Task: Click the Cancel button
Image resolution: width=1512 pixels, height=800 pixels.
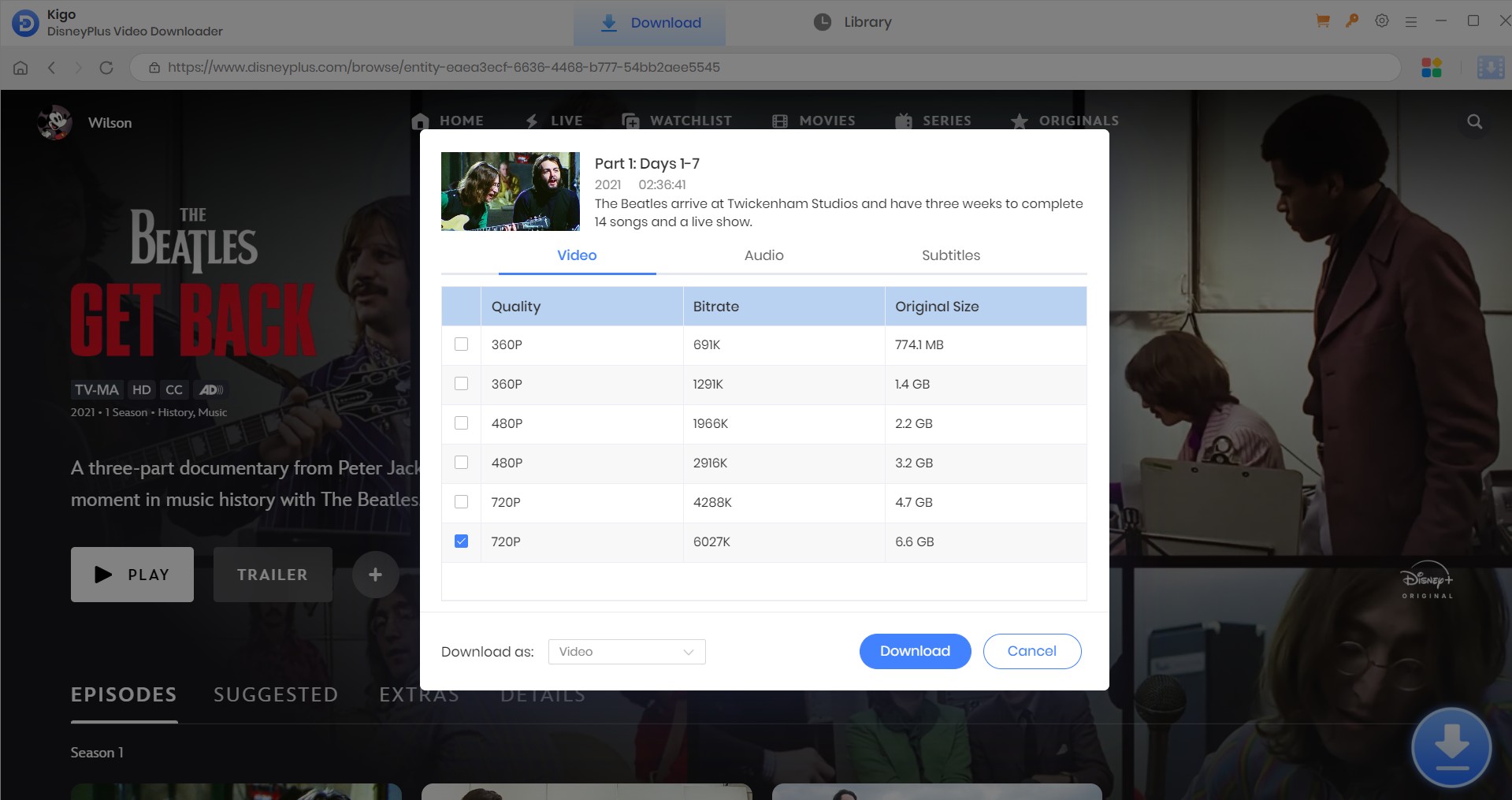Action: click(1031, 651)
